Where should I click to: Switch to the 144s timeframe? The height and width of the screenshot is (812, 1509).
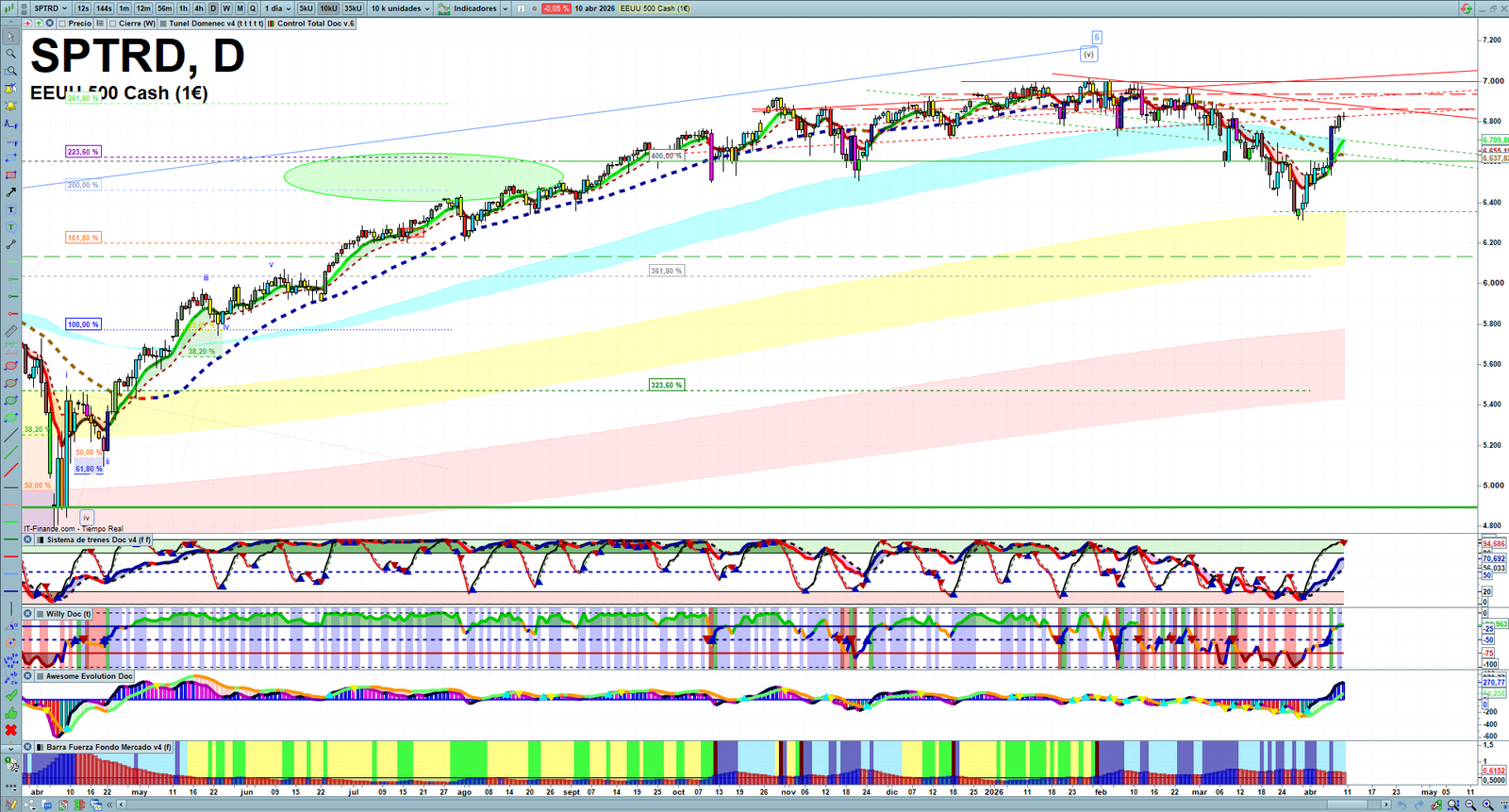click(x=104, y=8)
